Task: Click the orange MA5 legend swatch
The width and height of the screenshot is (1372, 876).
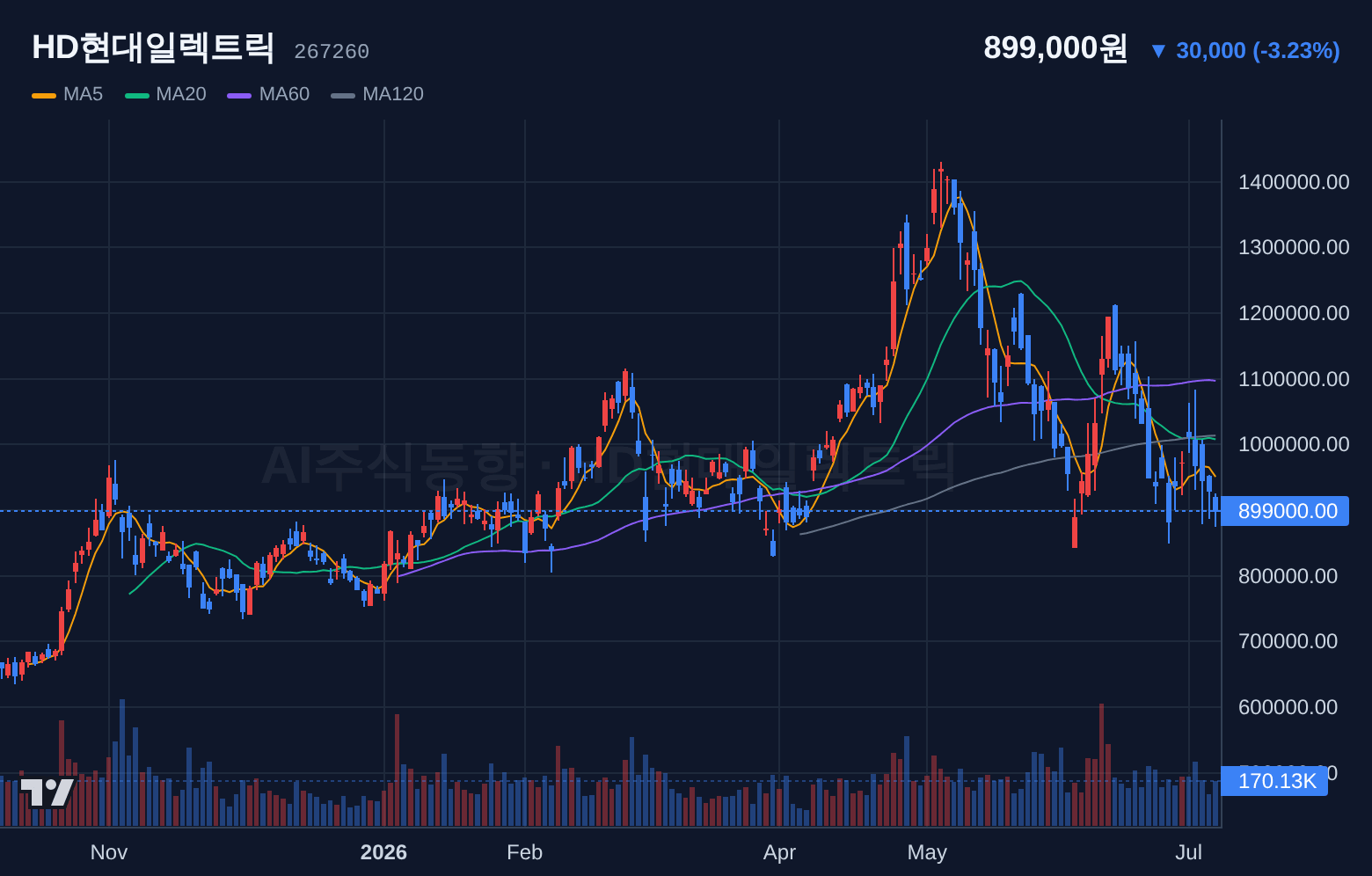Action: tap(44, 95)
